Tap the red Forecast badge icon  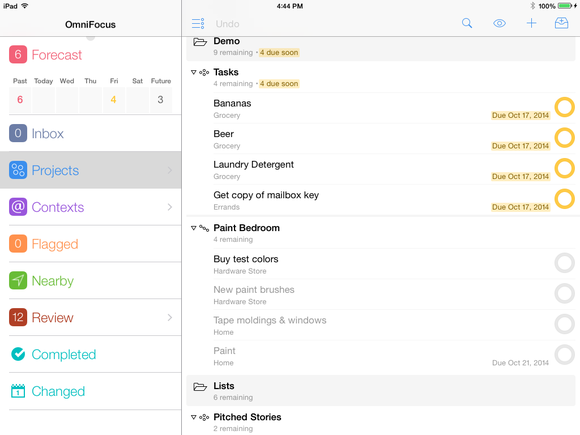18,54
